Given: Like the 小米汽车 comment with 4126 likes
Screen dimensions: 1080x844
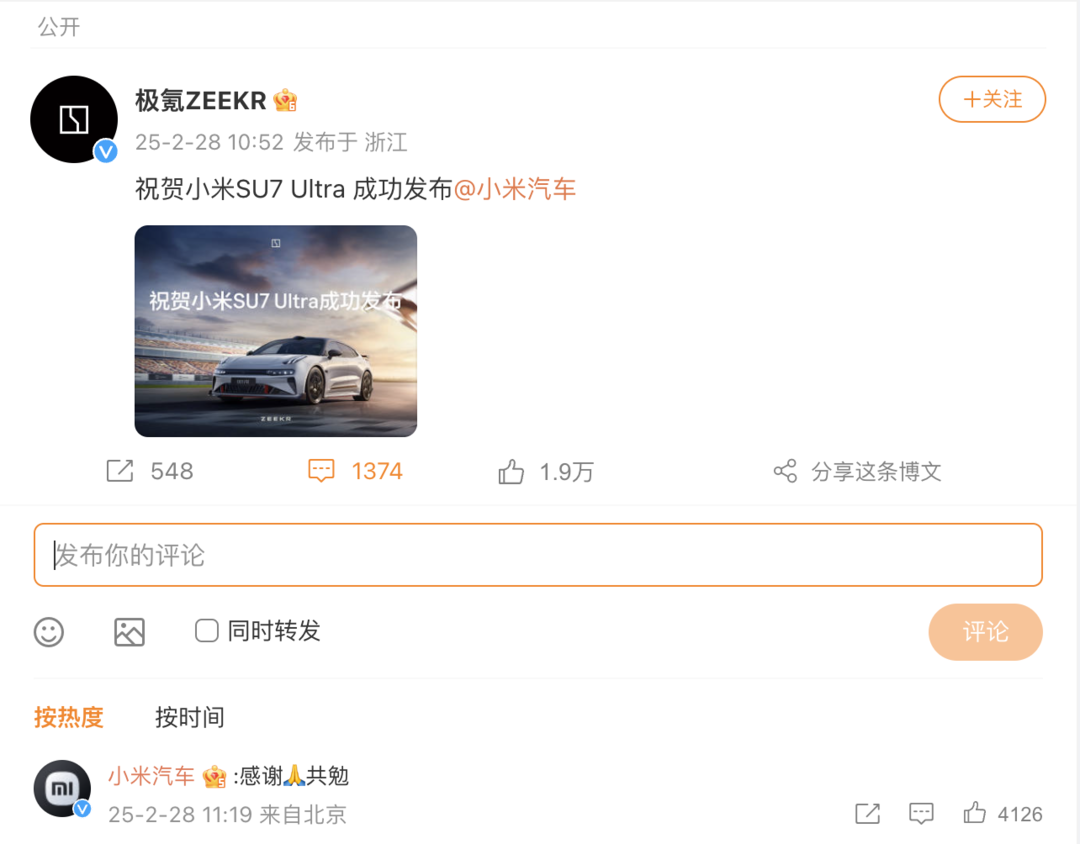Looking at the screenshot, I should (x=975, y=814).
